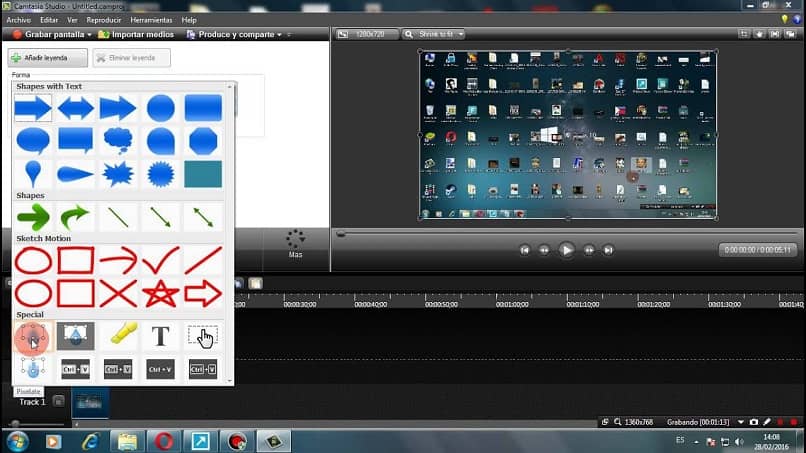Step backward in the preview
The image size is (806, 453).
click(544, 250)
